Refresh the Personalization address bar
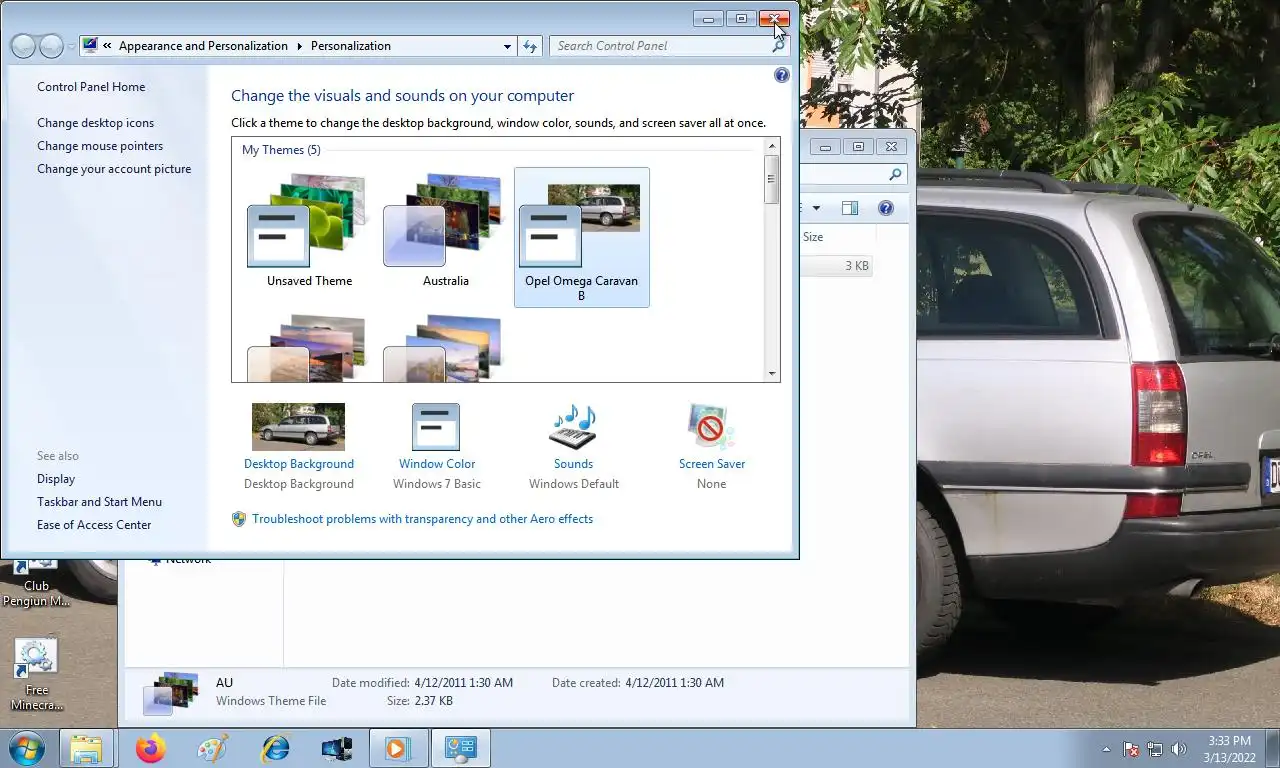 tap(530, 46)
